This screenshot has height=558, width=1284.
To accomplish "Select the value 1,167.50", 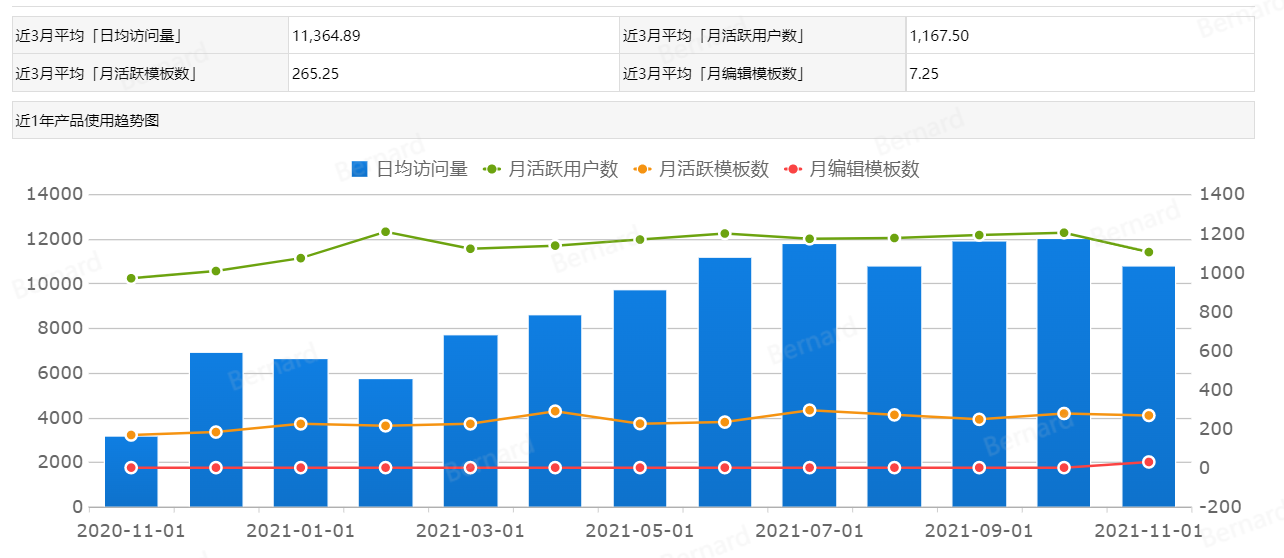I will click(939, 36).
